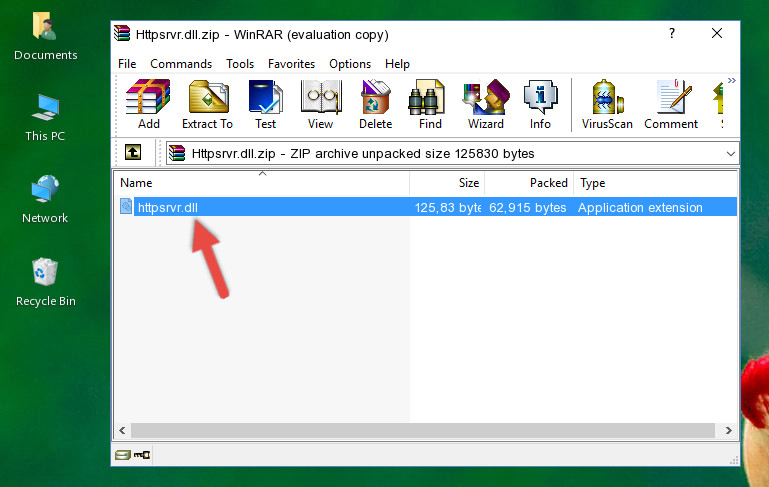Click the horizontal scrollbar right arrow

click(729, 430)
